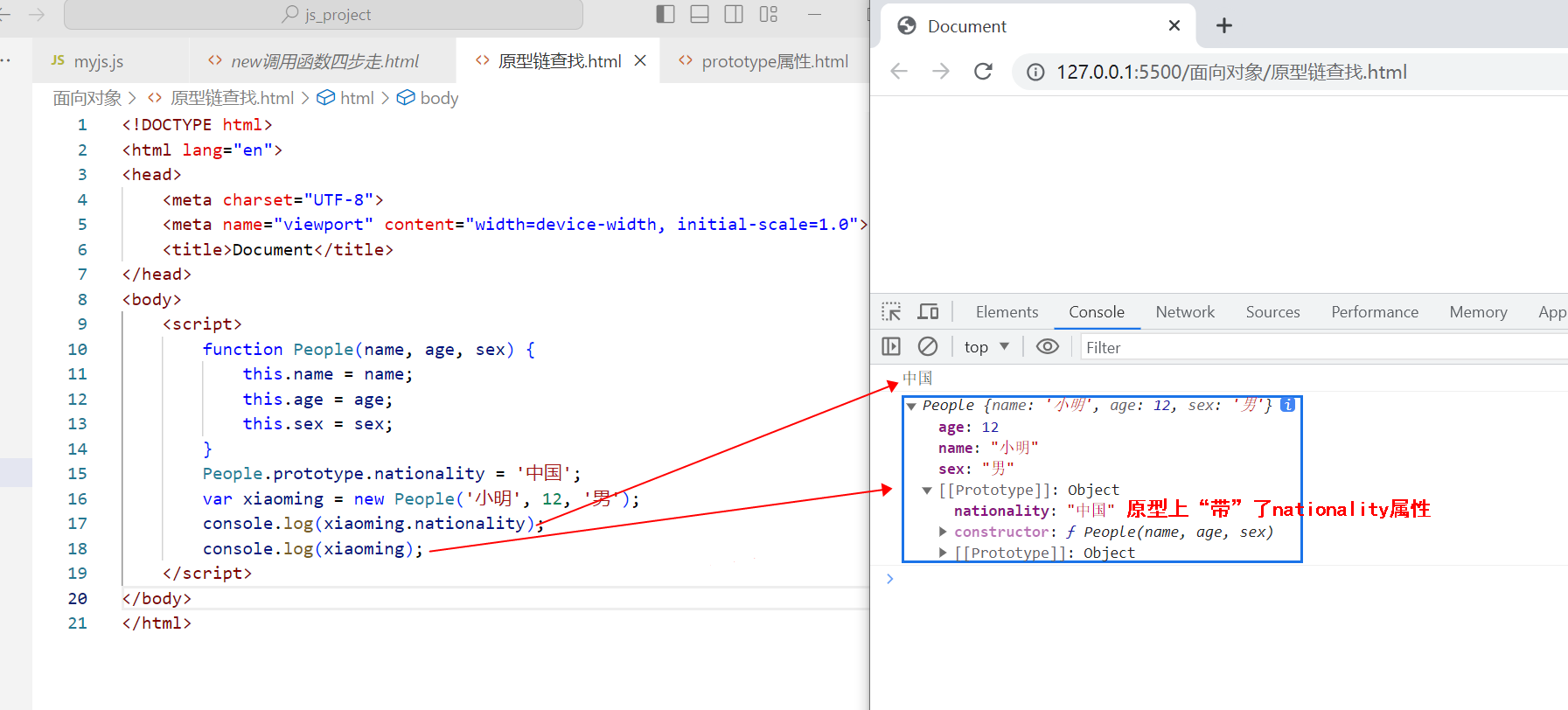This screenshot has width=1568, height=710.
Task: Click line number 10 in gutter
Action: click(x=77, y=349)
